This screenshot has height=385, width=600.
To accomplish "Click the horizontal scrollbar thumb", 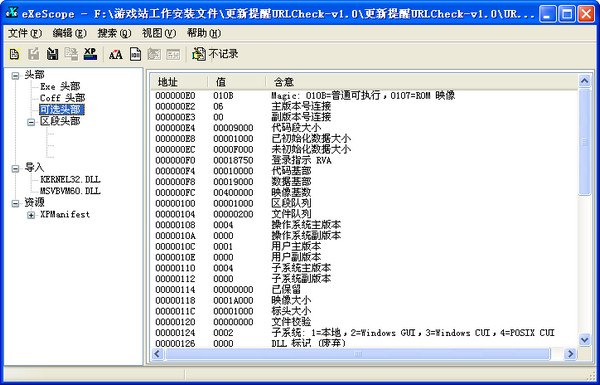I will [x=357, y=354].
